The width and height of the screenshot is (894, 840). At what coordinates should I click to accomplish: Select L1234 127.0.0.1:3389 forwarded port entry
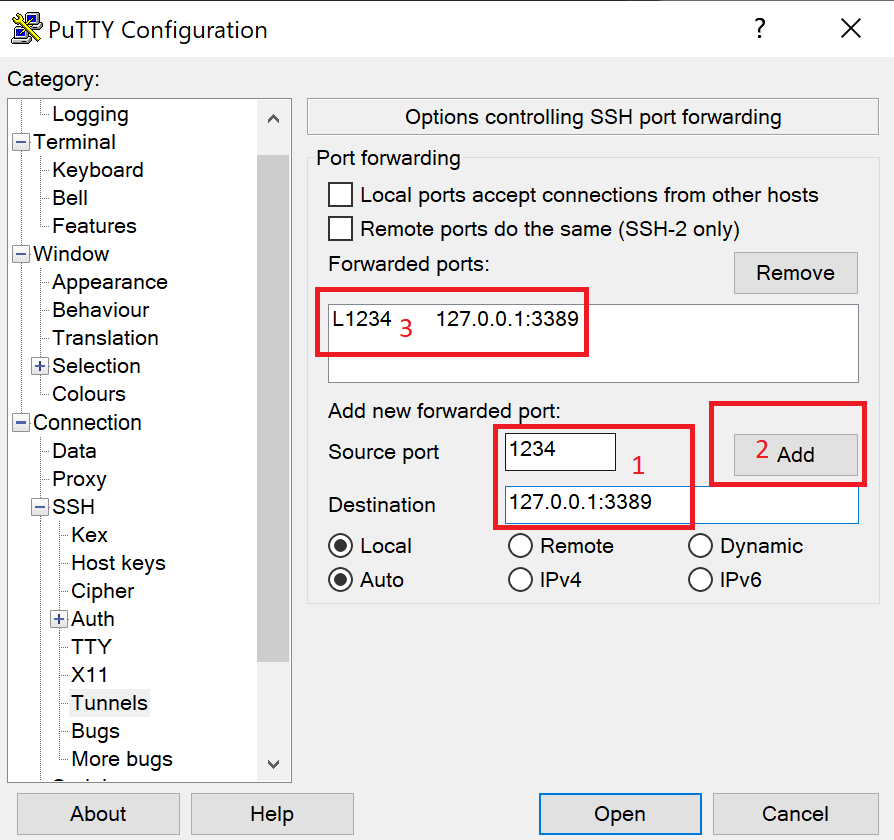tap(455, 319)
